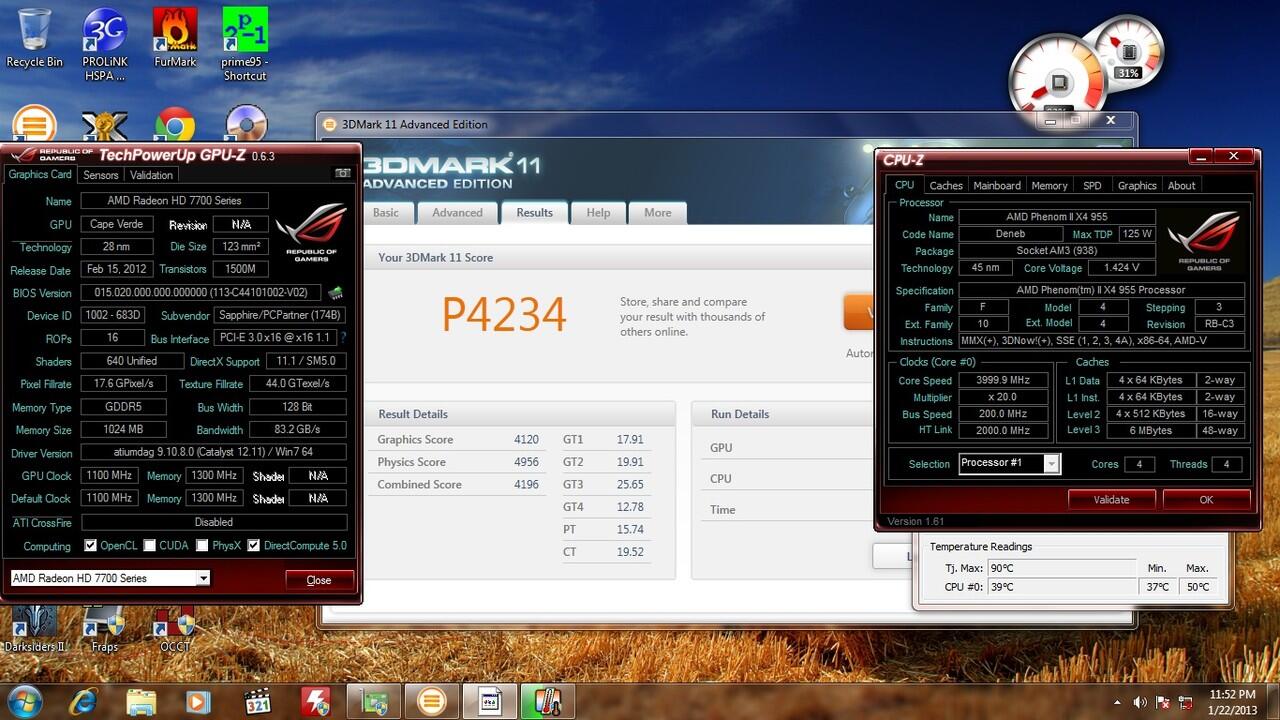Toggle the OpenCL checkbox in GPU-Z

(x=91, y=546)
